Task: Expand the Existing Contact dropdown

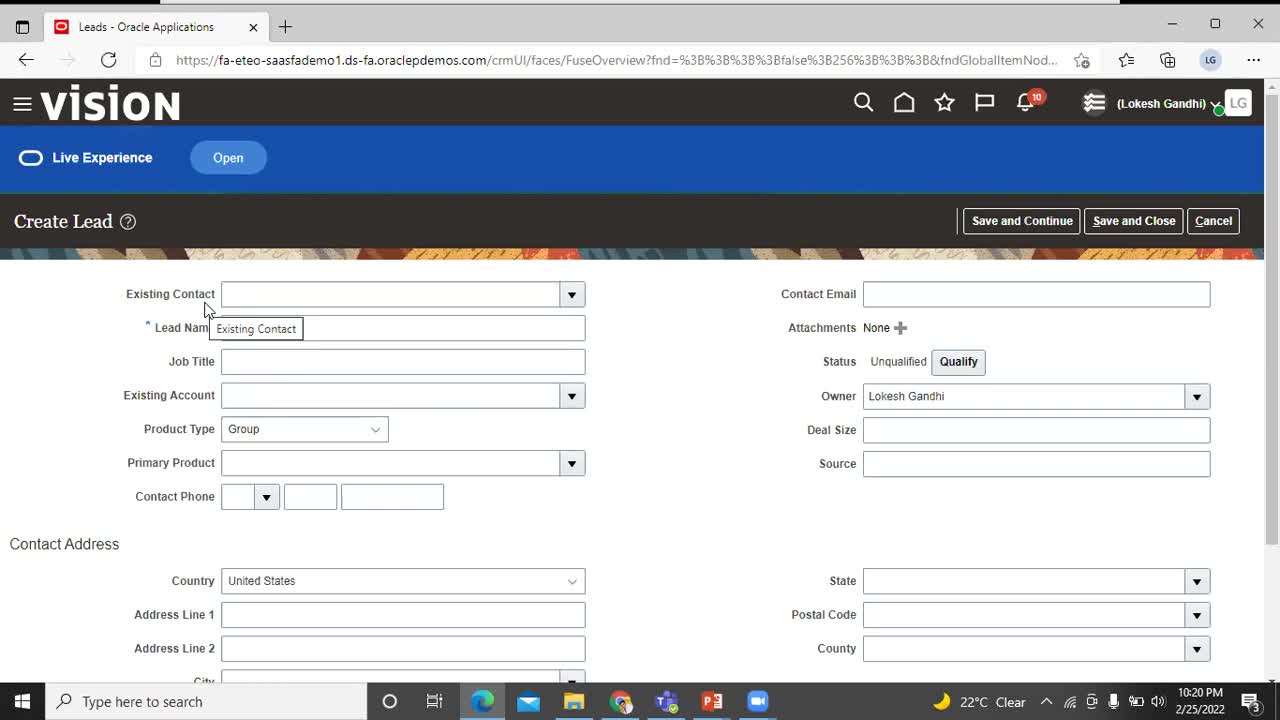Action: 572,295
